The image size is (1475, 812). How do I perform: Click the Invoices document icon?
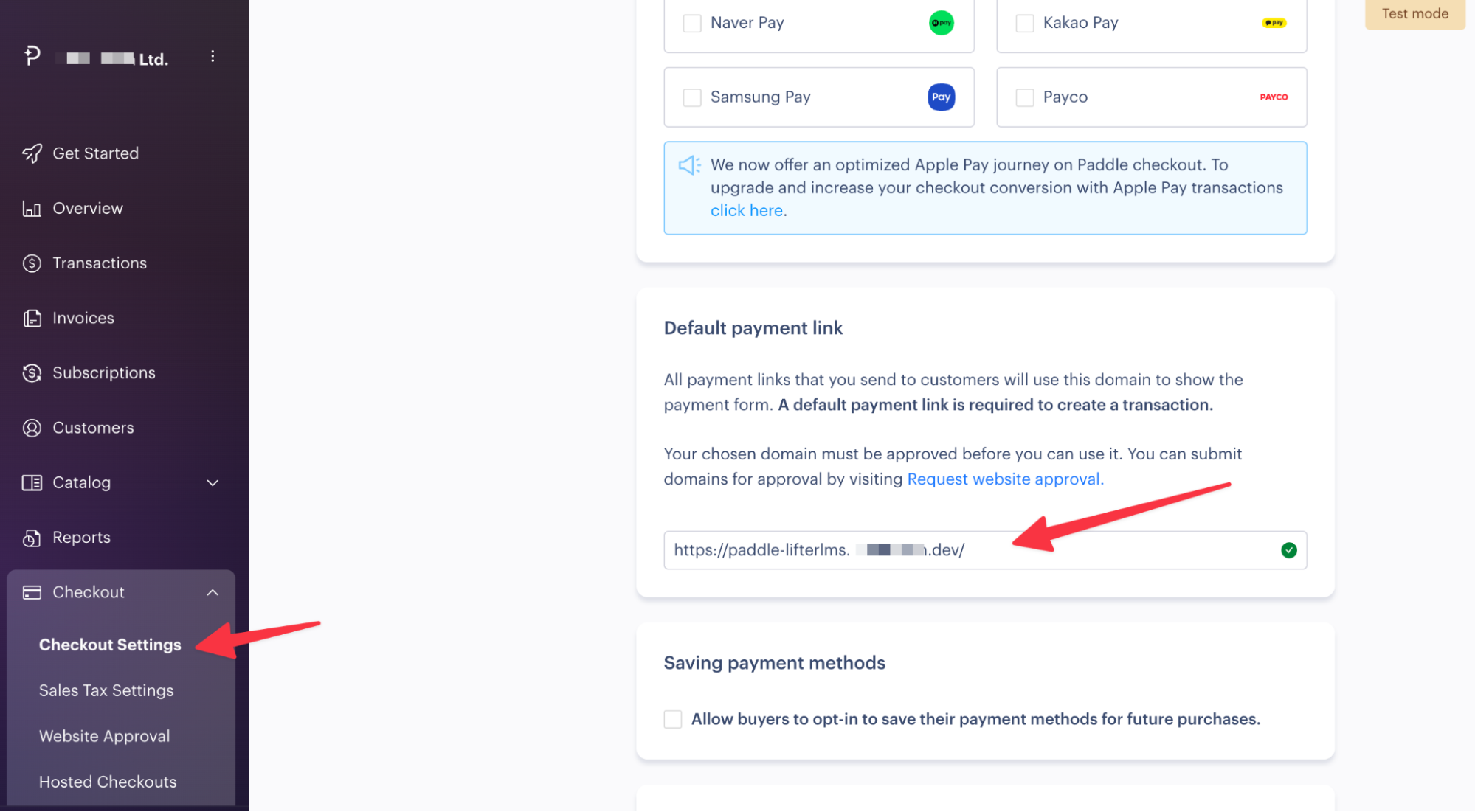click(32, 319)
